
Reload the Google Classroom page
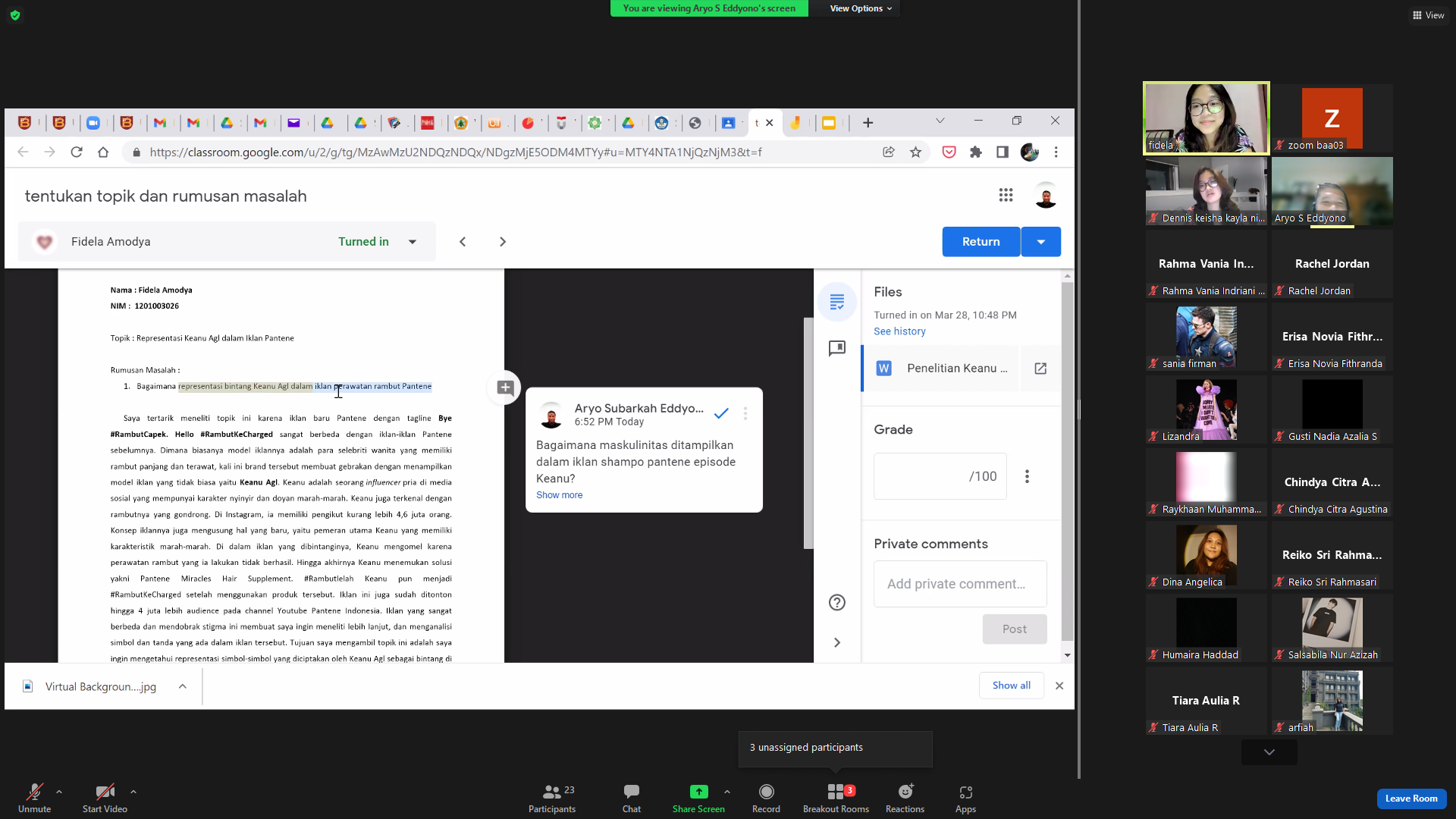click(x=77, y=152)
